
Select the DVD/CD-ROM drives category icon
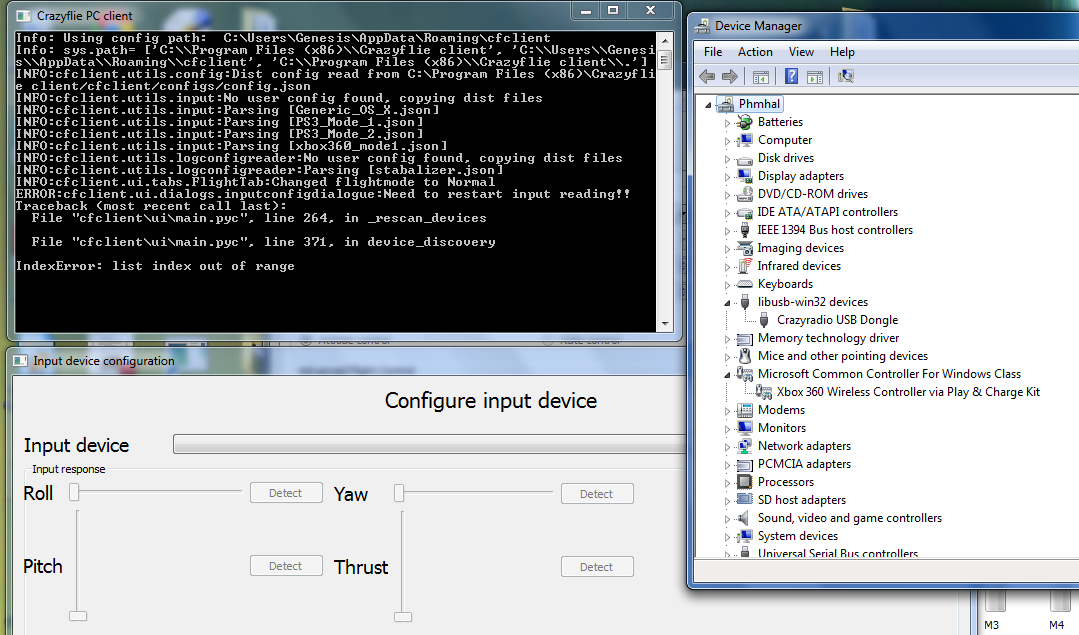744,194
